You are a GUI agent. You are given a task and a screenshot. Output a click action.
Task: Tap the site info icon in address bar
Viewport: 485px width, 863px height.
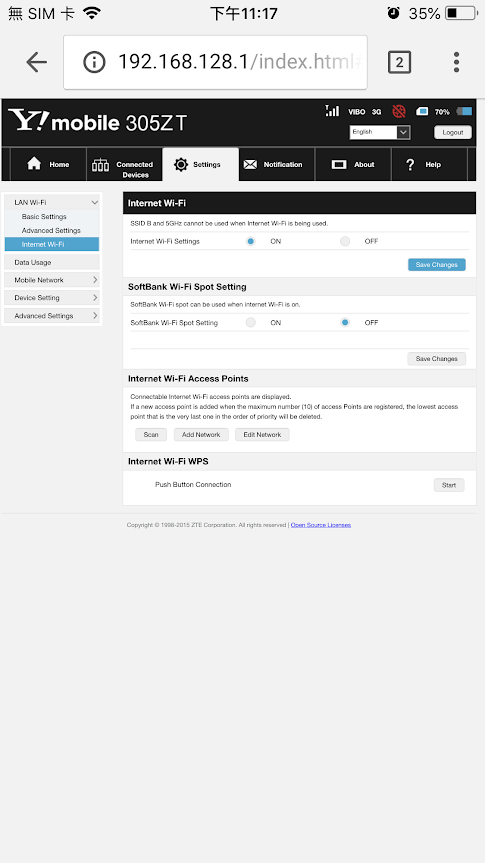94,62
